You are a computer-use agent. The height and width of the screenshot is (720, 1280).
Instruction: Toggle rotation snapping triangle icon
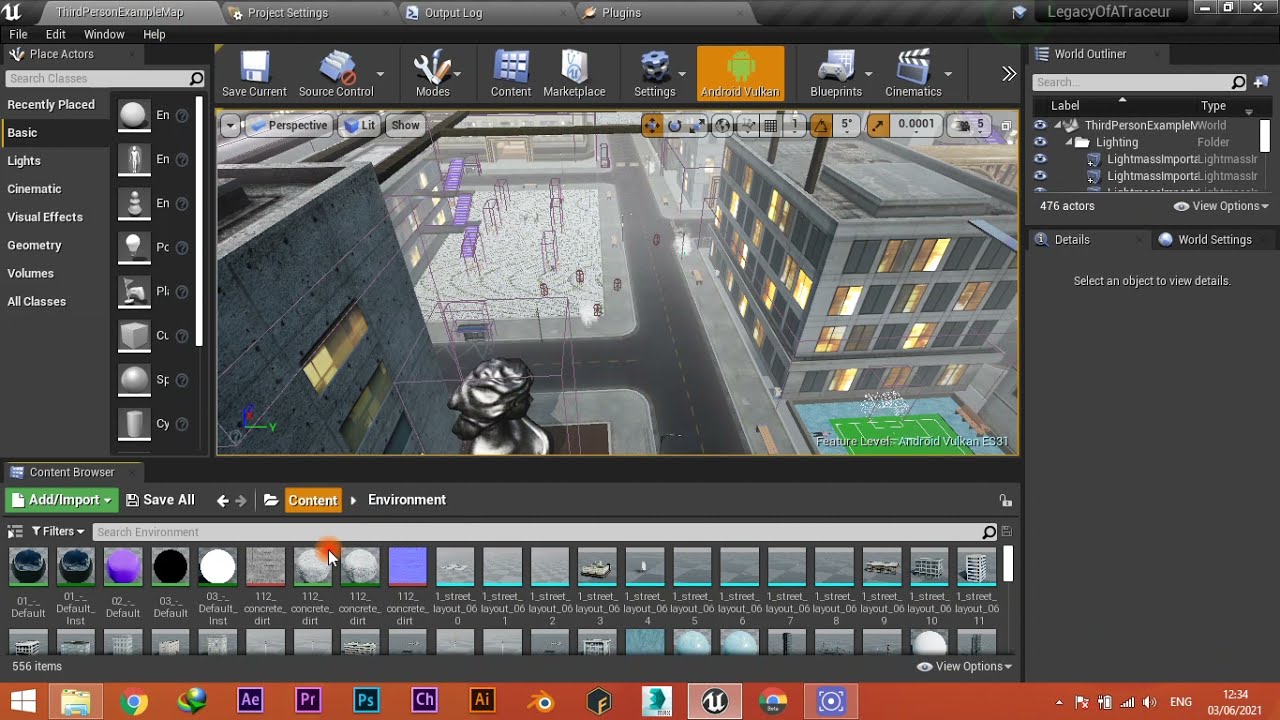point(821,125)
